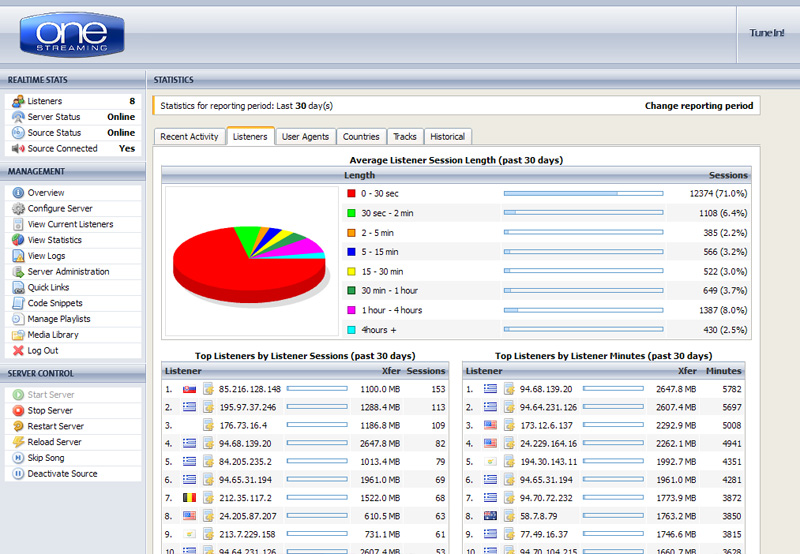Screen dimensions: 800x554
Task: Click the View Statistics chart icon
Action: tap(18, 240)
